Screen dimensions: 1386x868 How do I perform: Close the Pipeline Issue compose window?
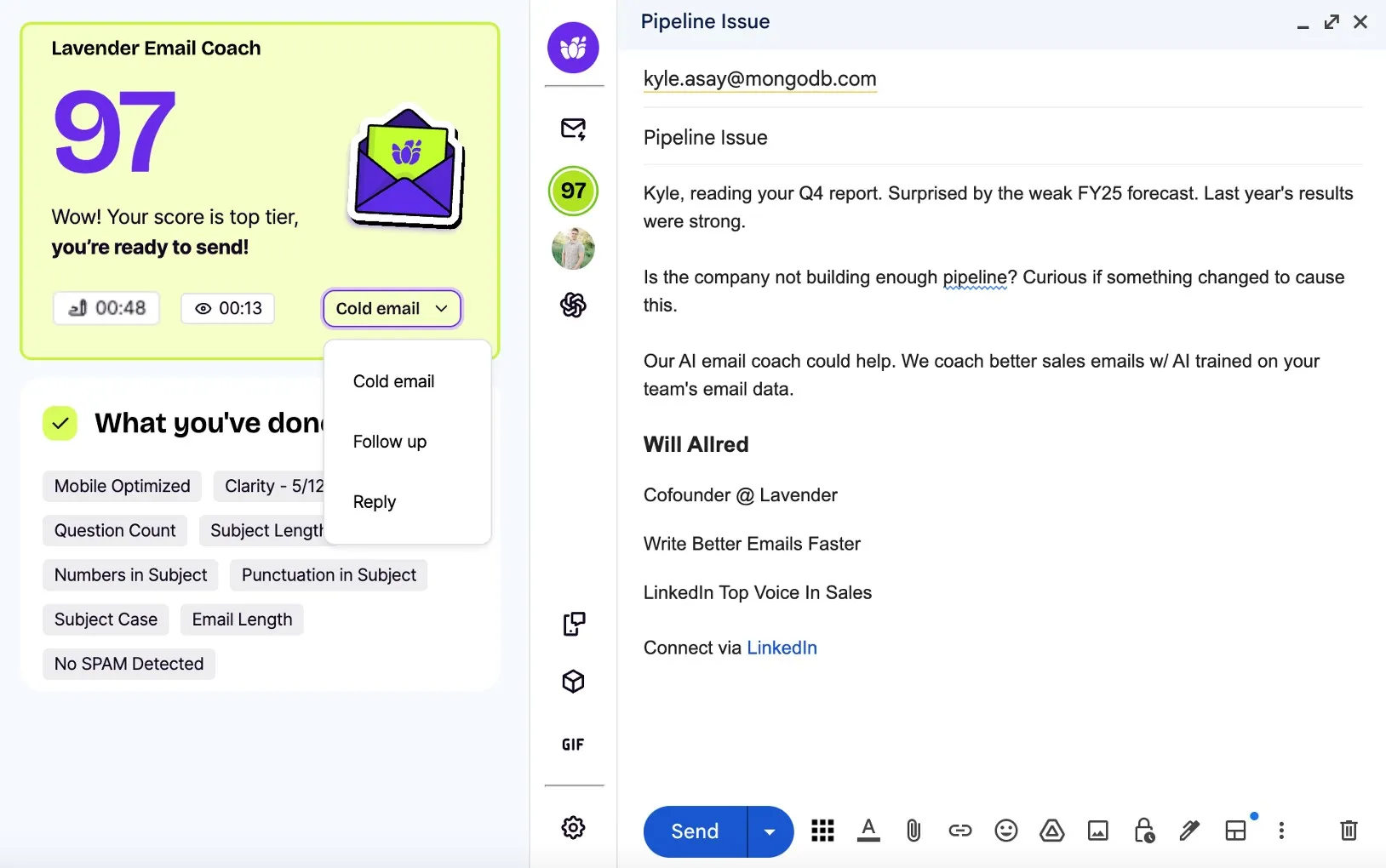1360,22
